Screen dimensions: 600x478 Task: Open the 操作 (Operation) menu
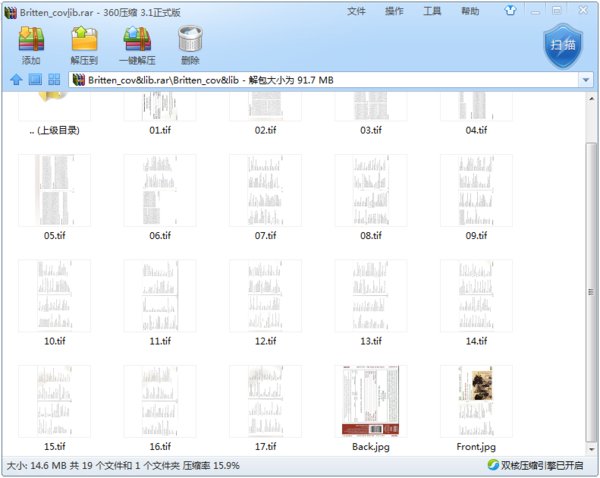[394, 12]
